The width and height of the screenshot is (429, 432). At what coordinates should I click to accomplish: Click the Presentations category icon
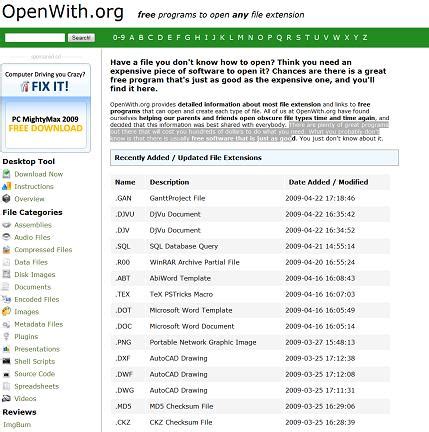pyautogui.click(x=6, y=349)
